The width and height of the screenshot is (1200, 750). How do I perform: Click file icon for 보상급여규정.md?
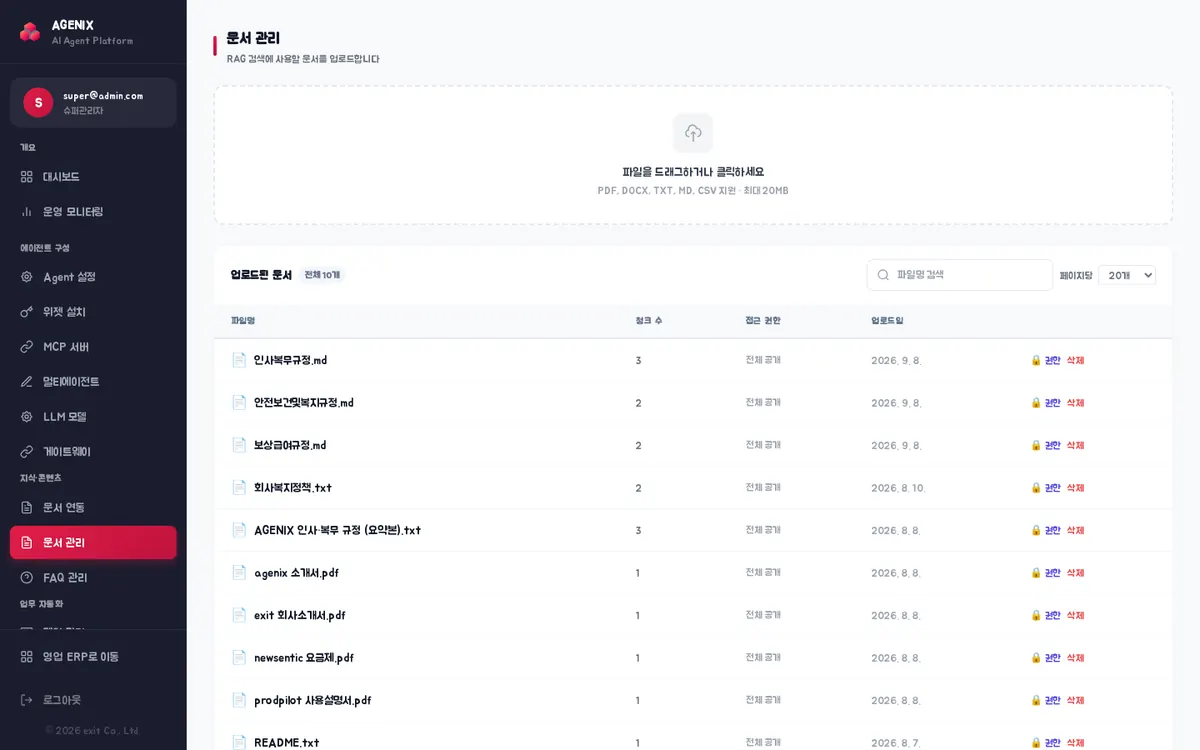point(239,445)
